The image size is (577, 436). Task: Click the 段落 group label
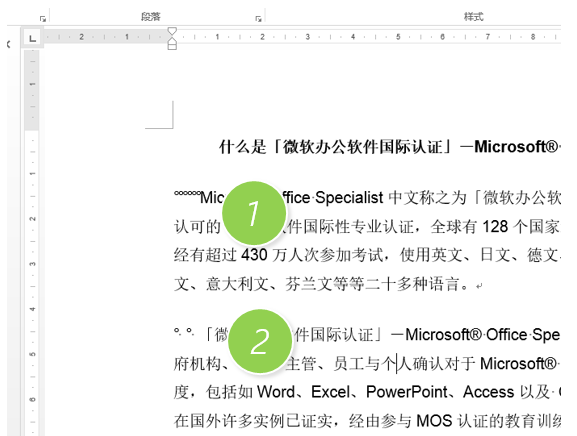151,17
